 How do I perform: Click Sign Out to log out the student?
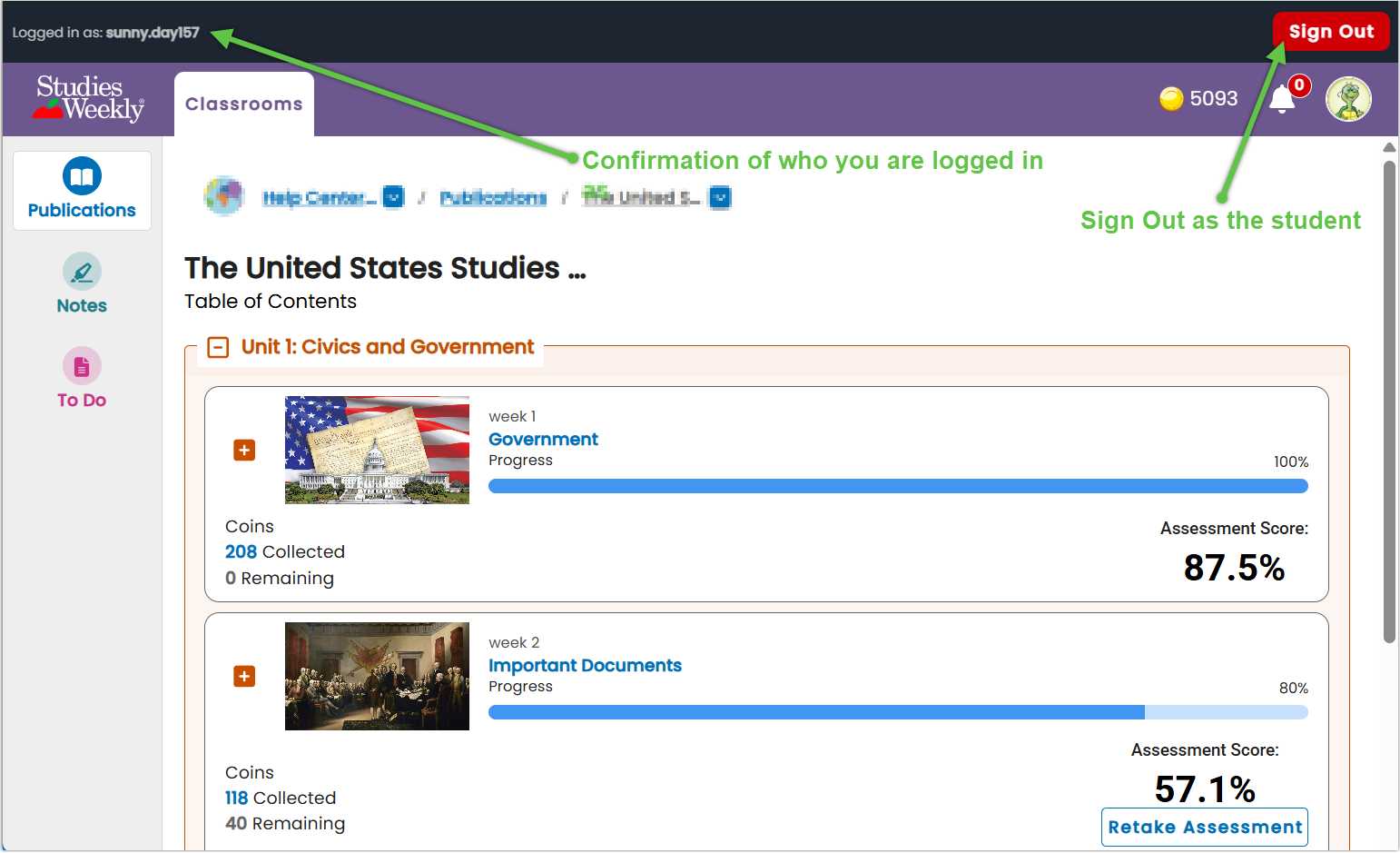pos(1331,31)
